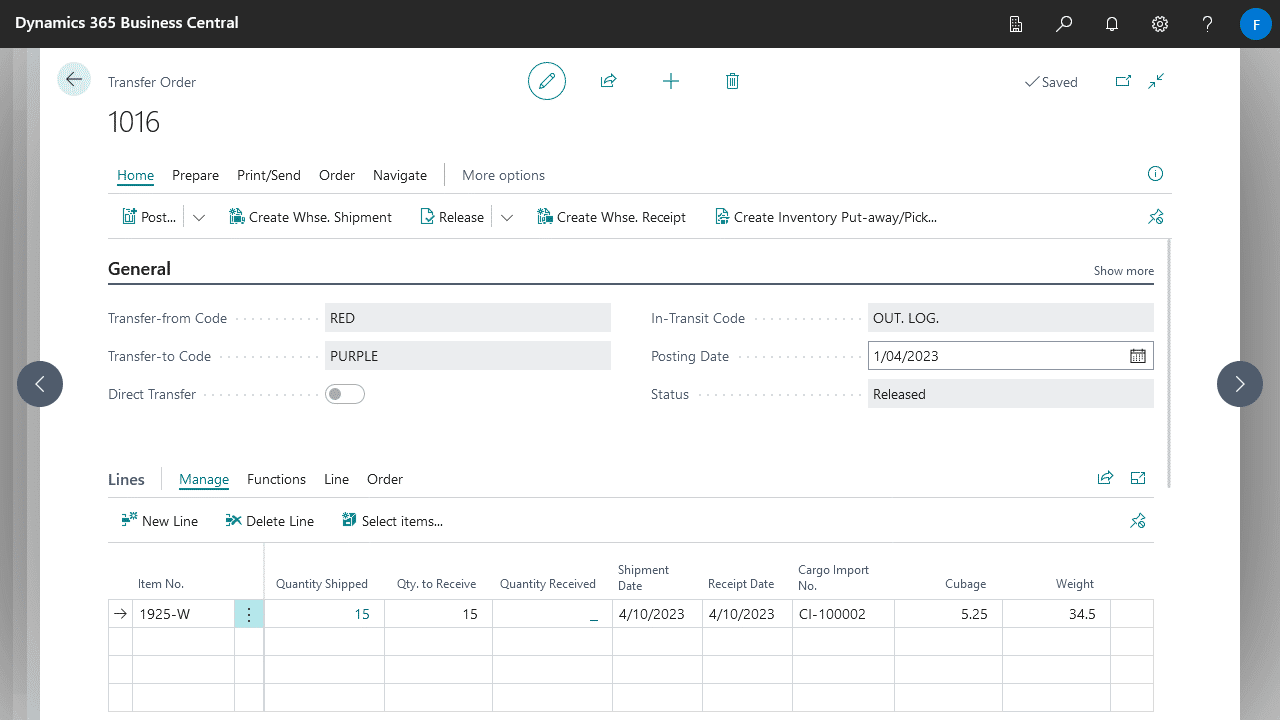Click the plus icon to create new

pos(671,81)
